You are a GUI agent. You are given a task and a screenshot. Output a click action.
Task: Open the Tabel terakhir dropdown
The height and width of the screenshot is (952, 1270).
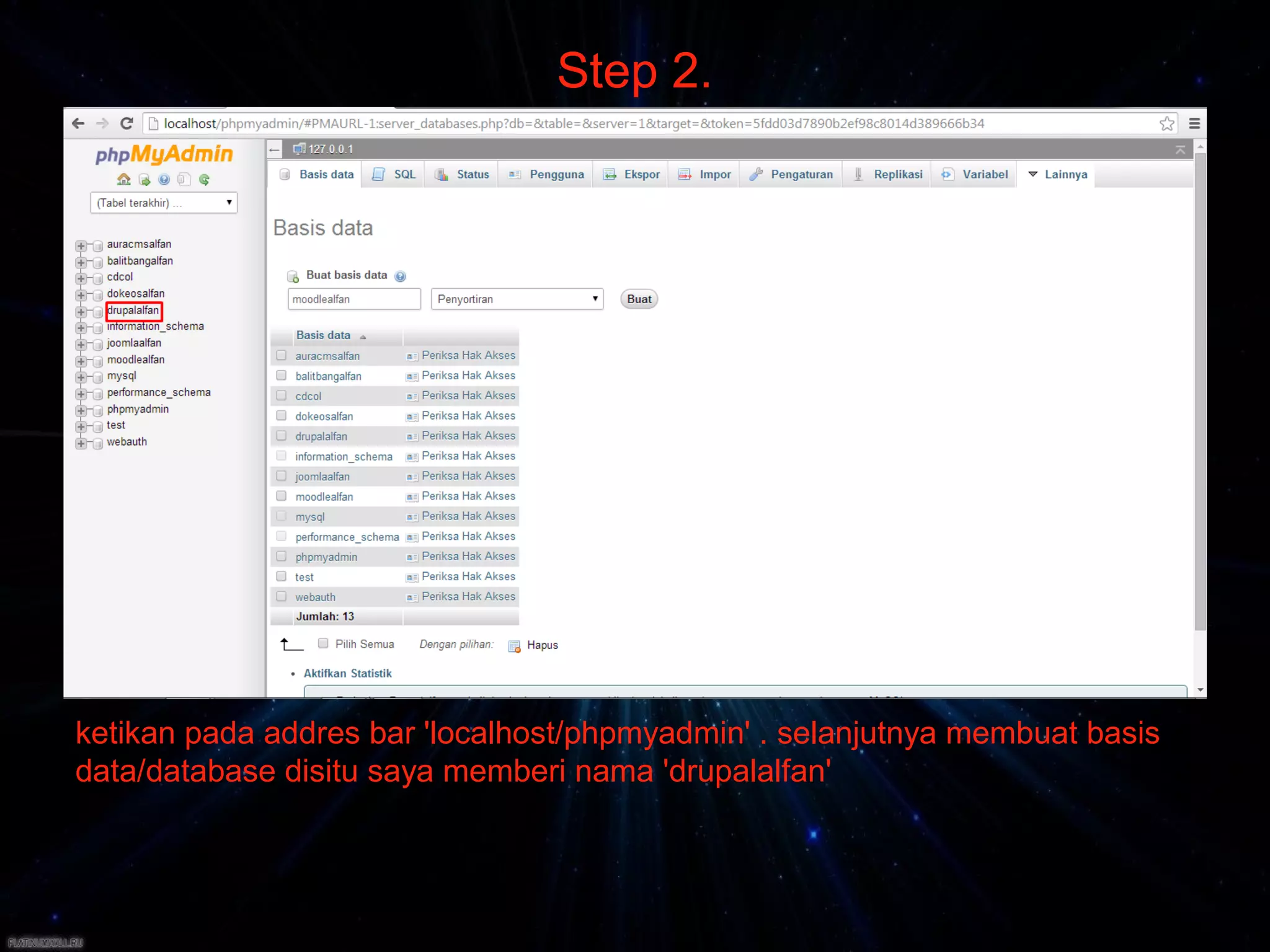164,203
